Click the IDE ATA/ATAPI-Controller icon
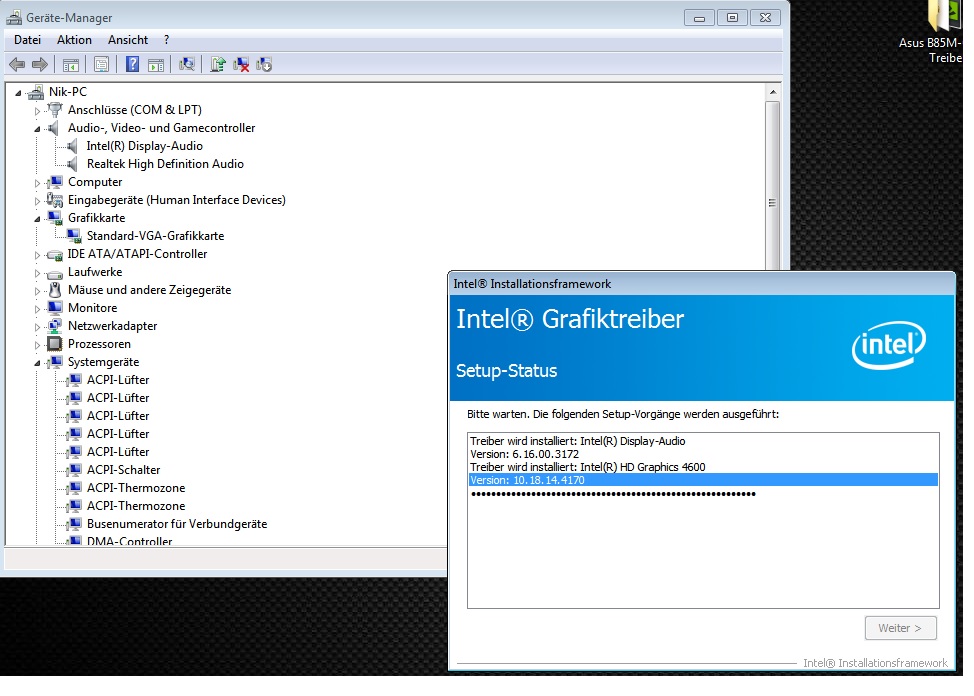Image resolution: width=974 pixels, height=696 pixels. 55,255
